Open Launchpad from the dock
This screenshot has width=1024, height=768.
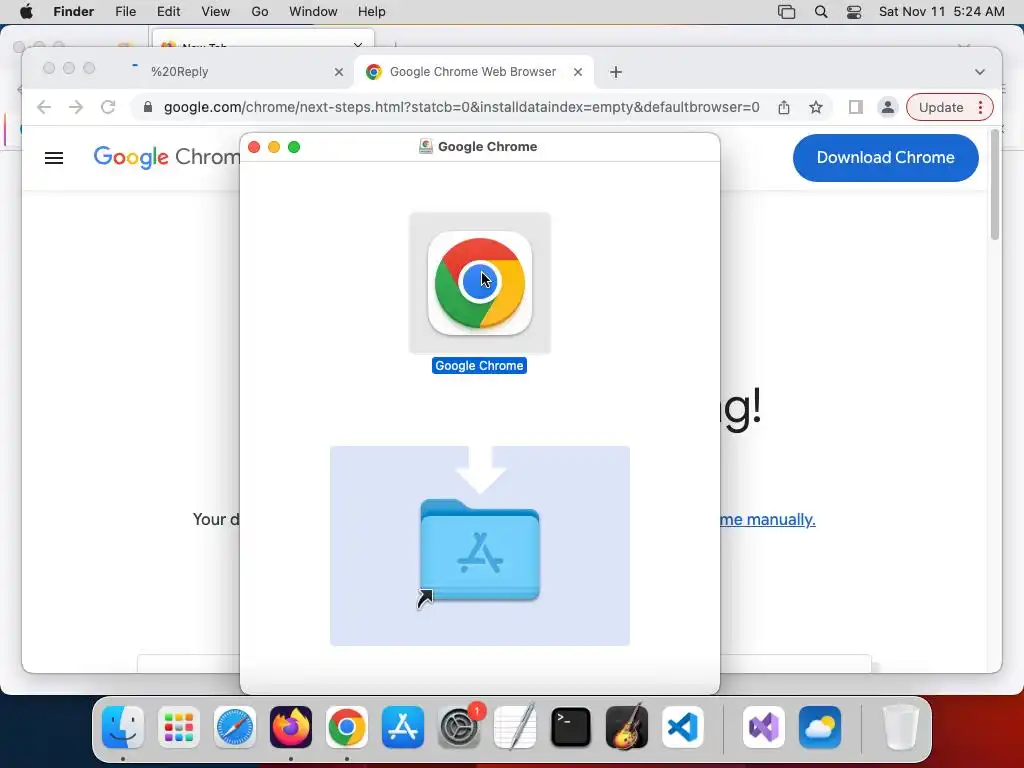coord(179,727)
